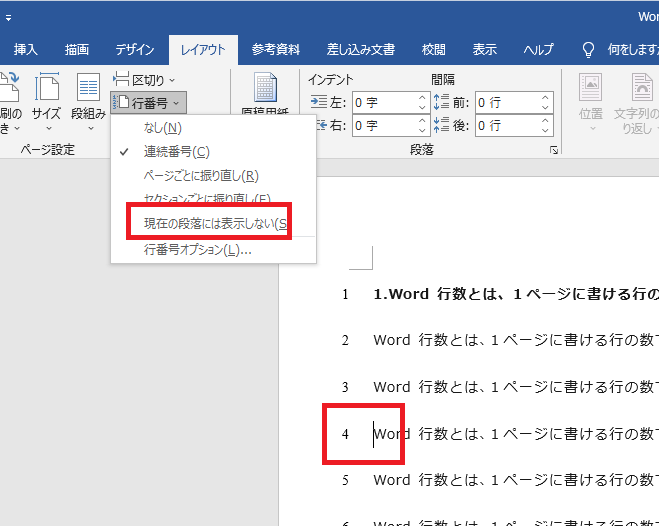Click the heading line 1.Word 行数とは

(516, 294)
